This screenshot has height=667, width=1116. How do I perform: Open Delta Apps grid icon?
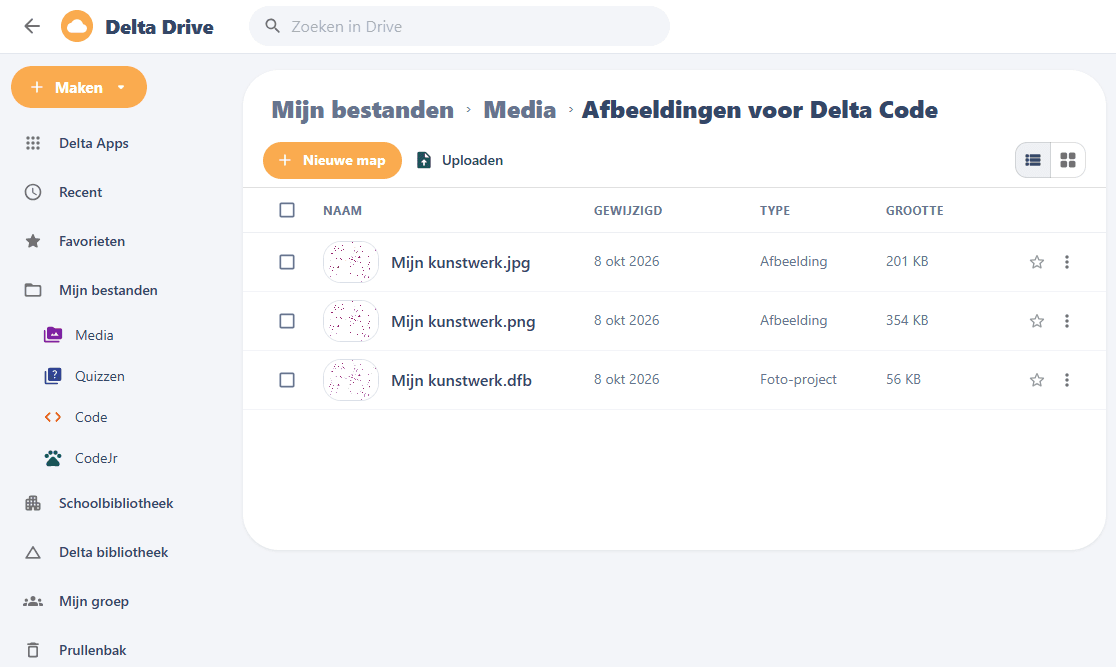click(x=33, y=143)
